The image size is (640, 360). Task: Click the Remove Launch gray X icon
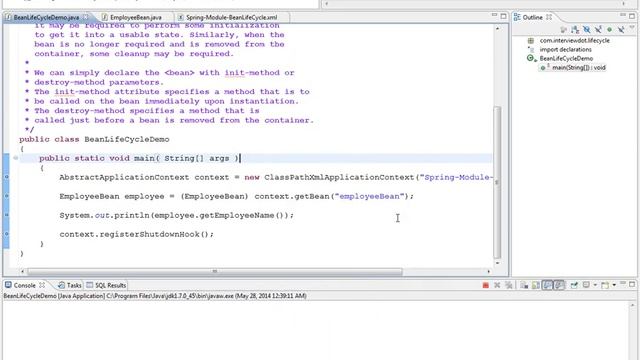(497, 285)
